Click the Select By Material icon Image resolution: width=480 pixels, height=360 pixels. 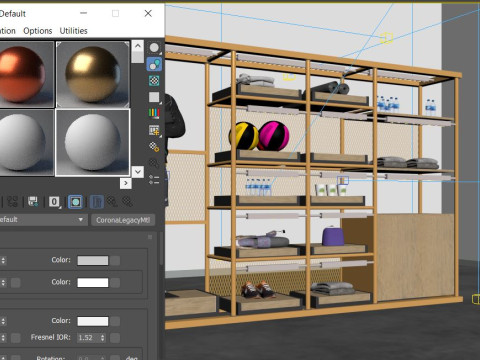tap(154, 163)
